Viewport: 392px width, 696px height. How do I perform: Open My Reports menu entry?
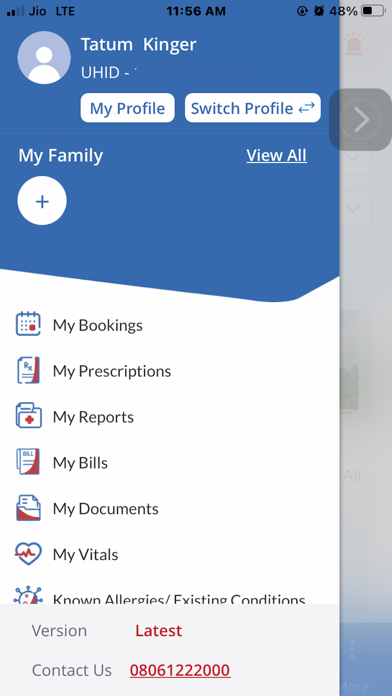point(93,417)
